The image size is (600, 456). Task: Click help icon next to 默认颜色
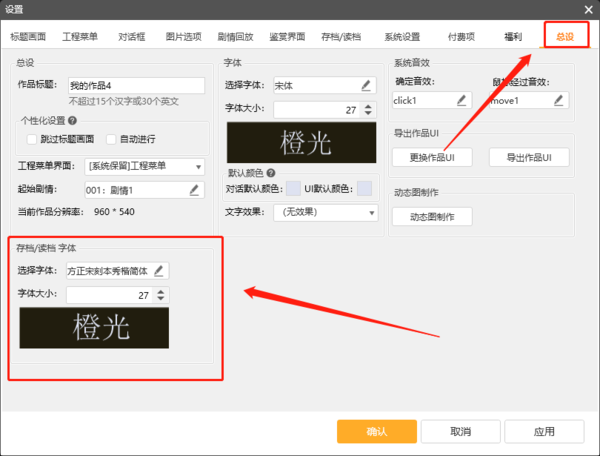(271, 173)
